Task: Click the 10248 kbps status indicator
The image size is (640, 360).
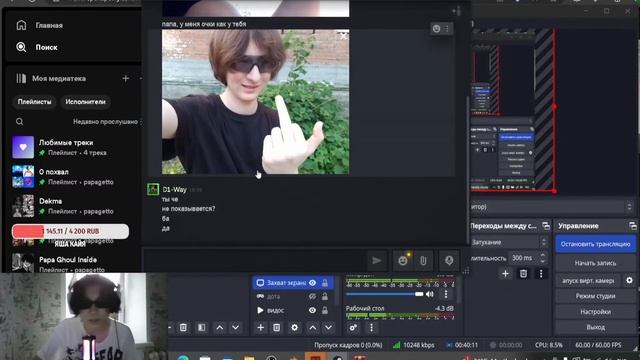Action: coord(414,345)
